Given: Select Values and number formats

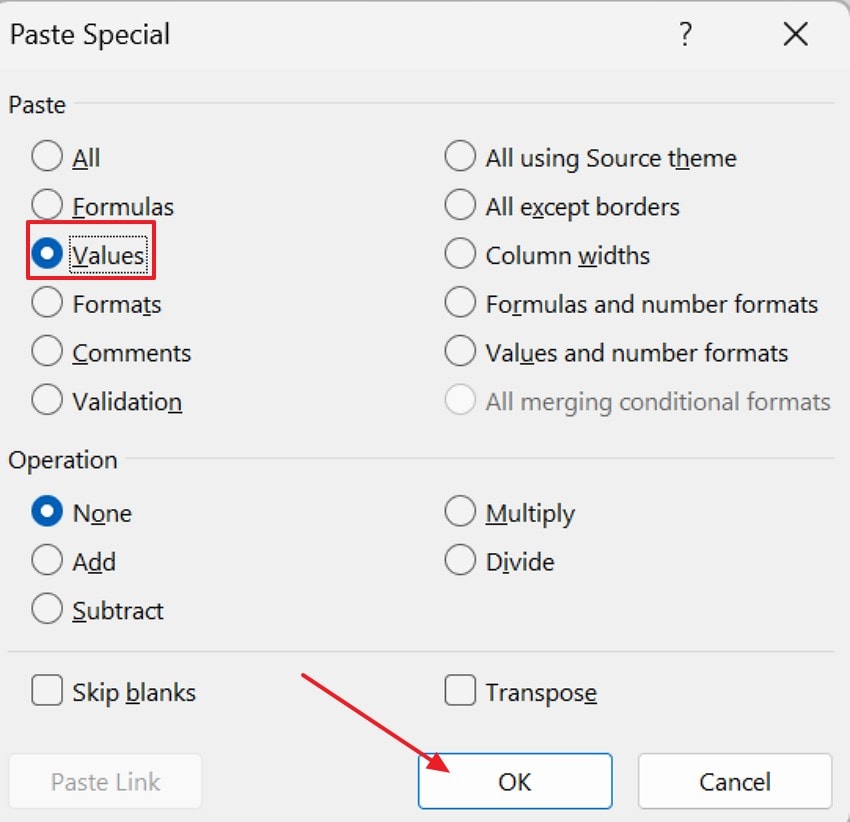Looking at the screenshot, I should point(460,352).
